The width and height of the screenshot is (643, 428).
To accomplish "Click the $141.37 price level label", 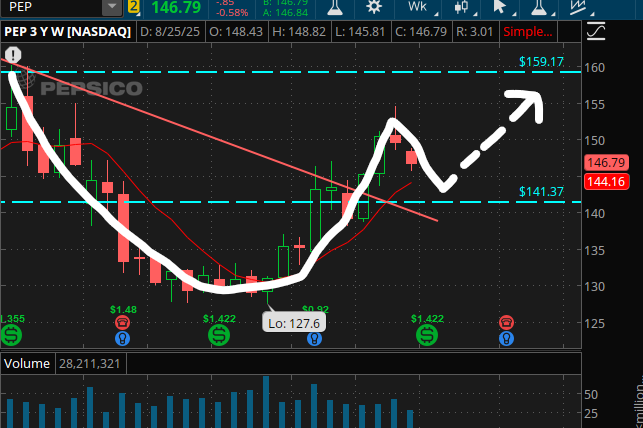I will [541, 191].
